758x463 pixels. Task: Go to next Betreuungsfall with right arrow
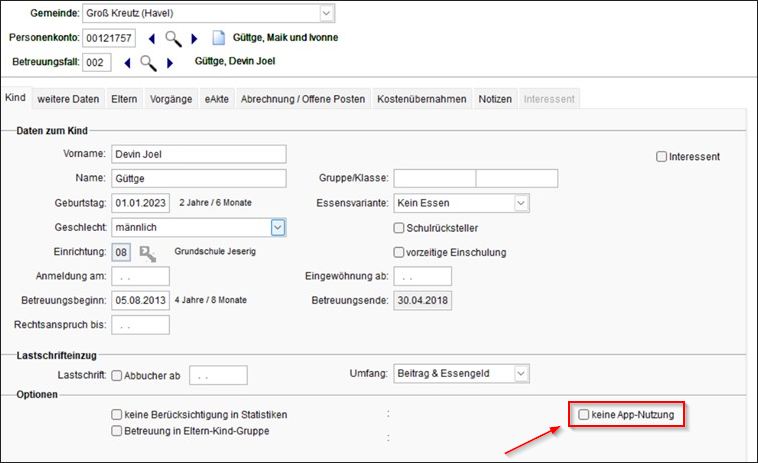pos(170,62)
